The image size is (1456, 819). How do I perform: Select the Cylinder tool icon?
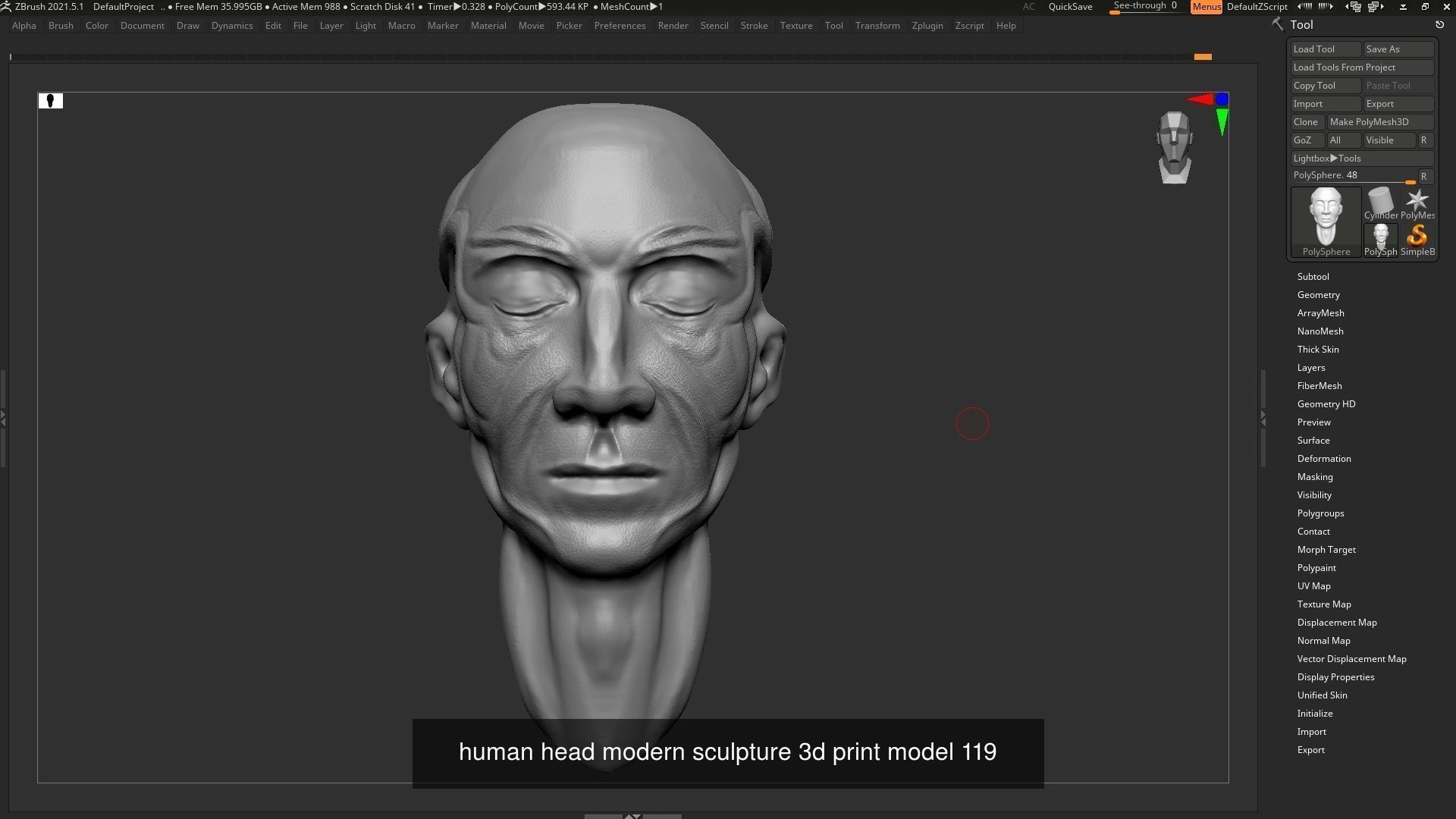pos(1381,204)
